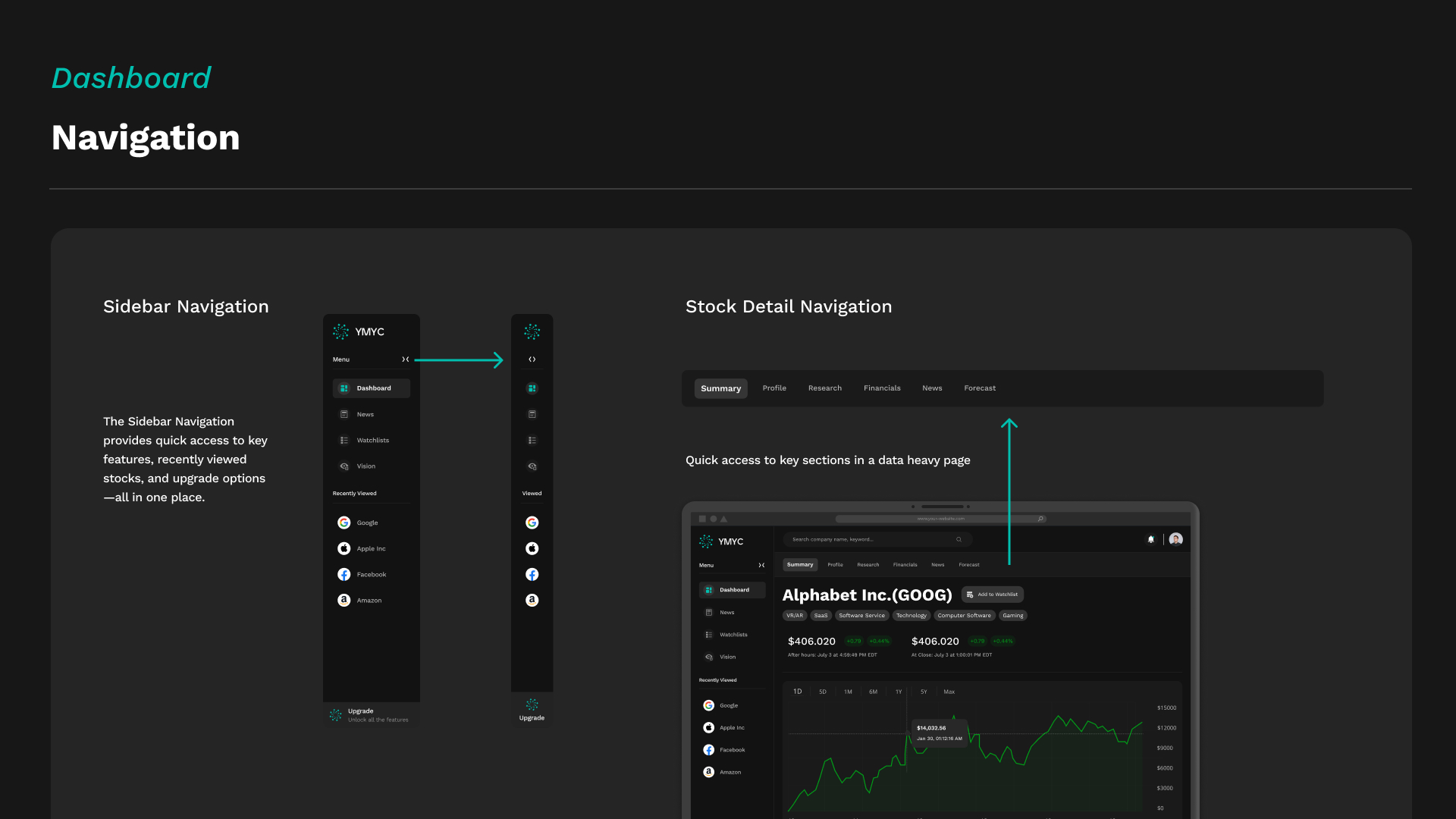Click the notification bell in laptop mockup
Screen dimensions: 1456x819
tap(1151, 539)
